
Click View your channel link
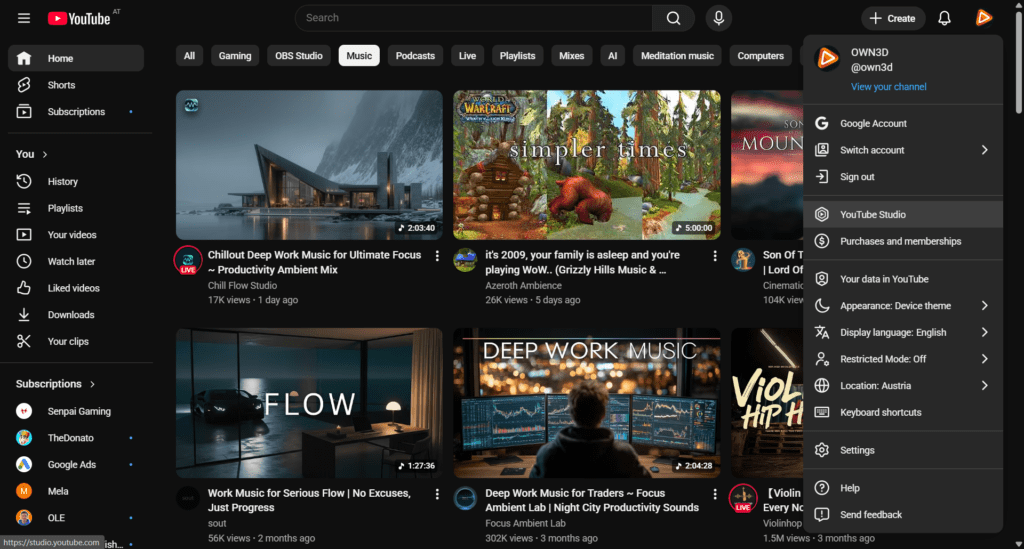pyautogui.click(x=888, y=87)
